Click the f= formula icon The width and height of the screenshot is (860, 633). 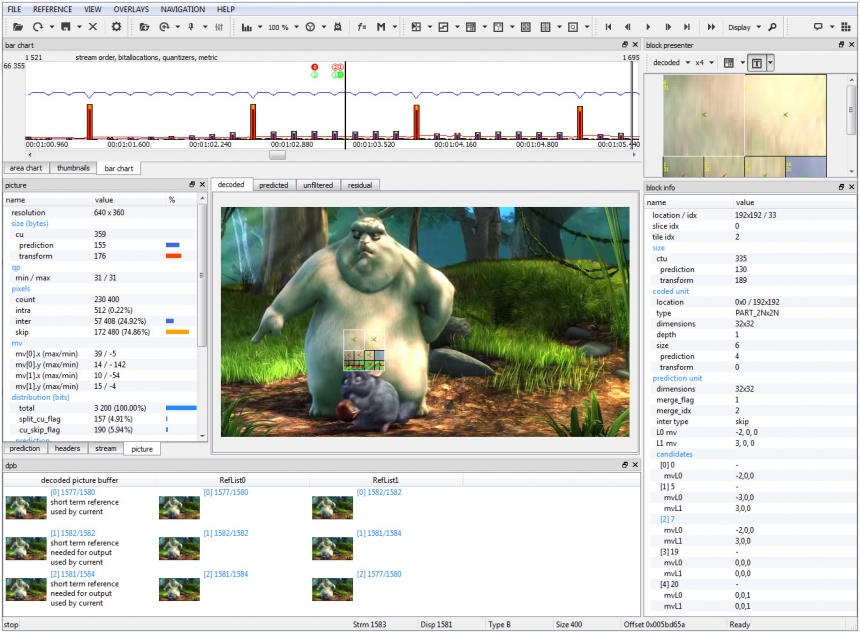(x=361, y=27)
